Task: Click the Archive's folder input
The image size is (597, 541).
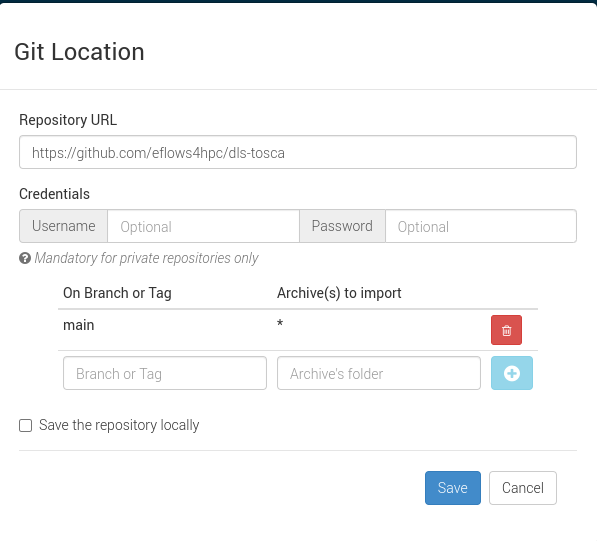Action: [x=379, y=373]
